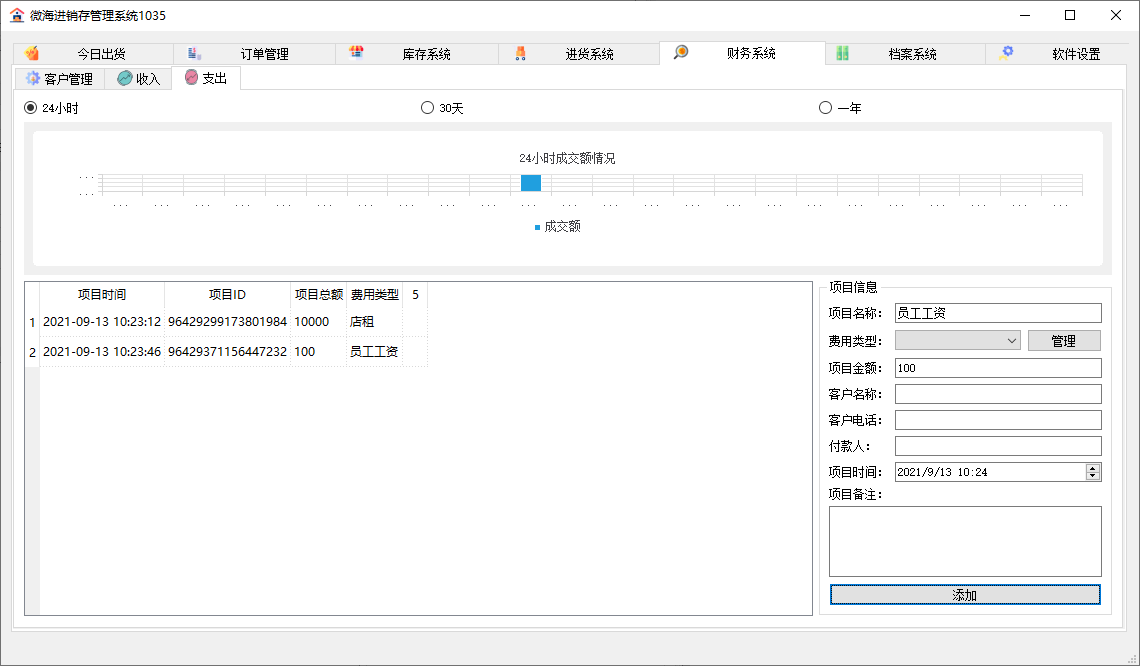The height and width of the screenshot is (666, 1140).
Task: Click the 软件设置 gear icon
Action: point(1006,54)
